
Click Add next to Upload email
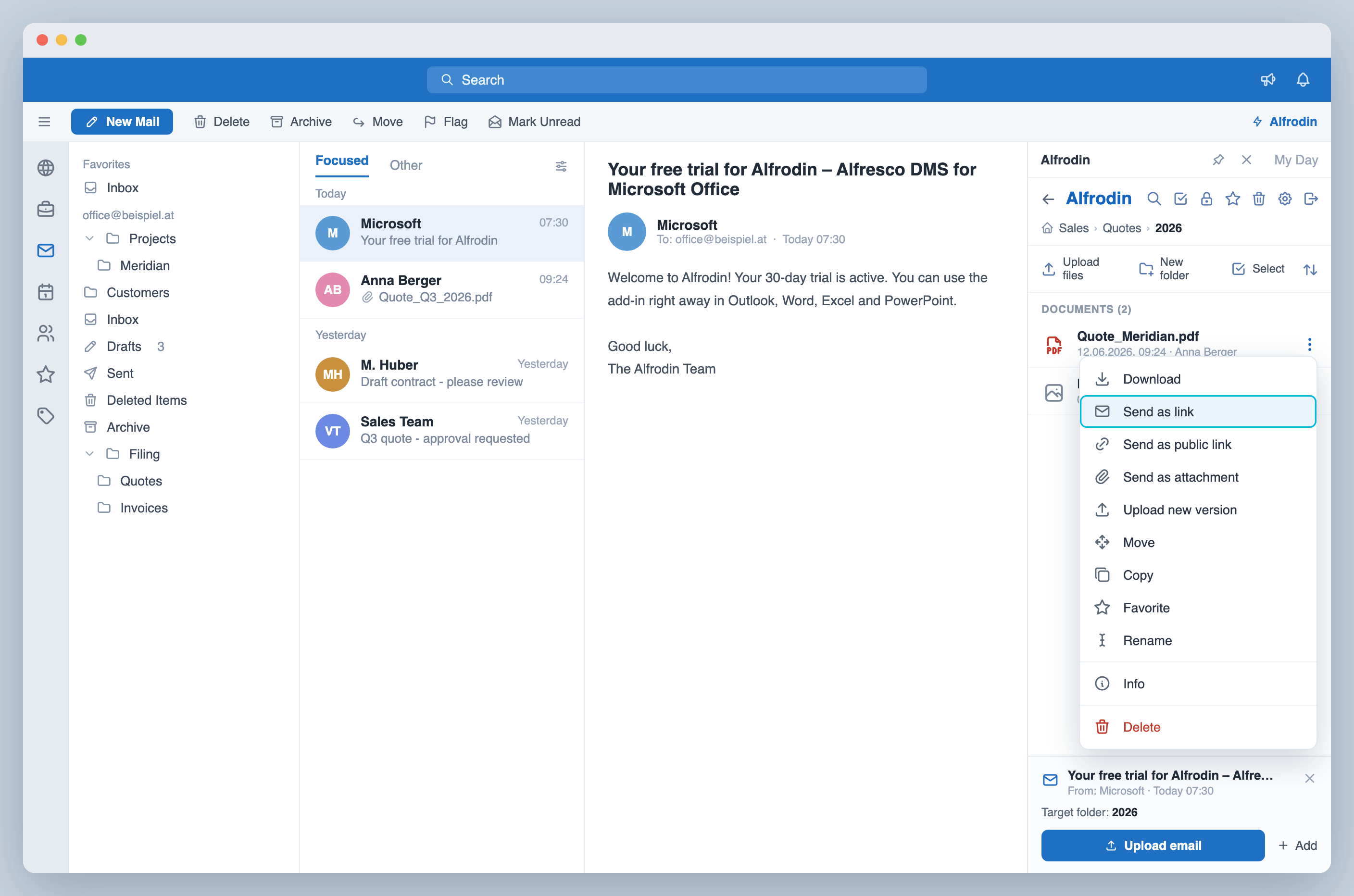click(1297, 845)
